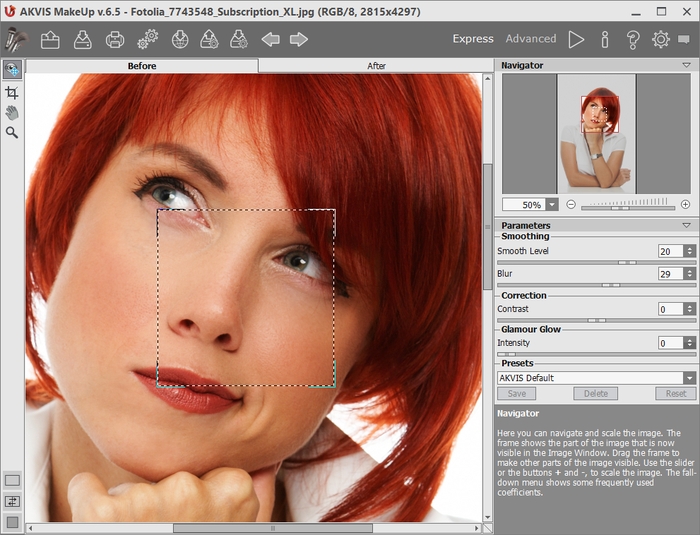Click the horizontal image scrollbar
The width and height of the screenshot is (700, 535).
pyautogui.click(x=273, y=528)
